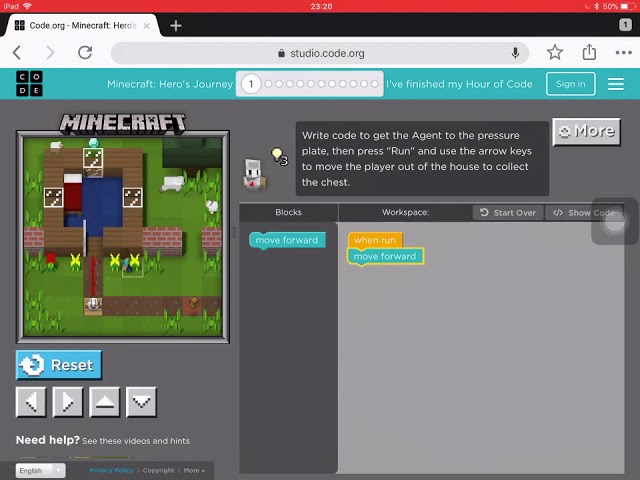Click the Sign in button

(x=571, y=84)
